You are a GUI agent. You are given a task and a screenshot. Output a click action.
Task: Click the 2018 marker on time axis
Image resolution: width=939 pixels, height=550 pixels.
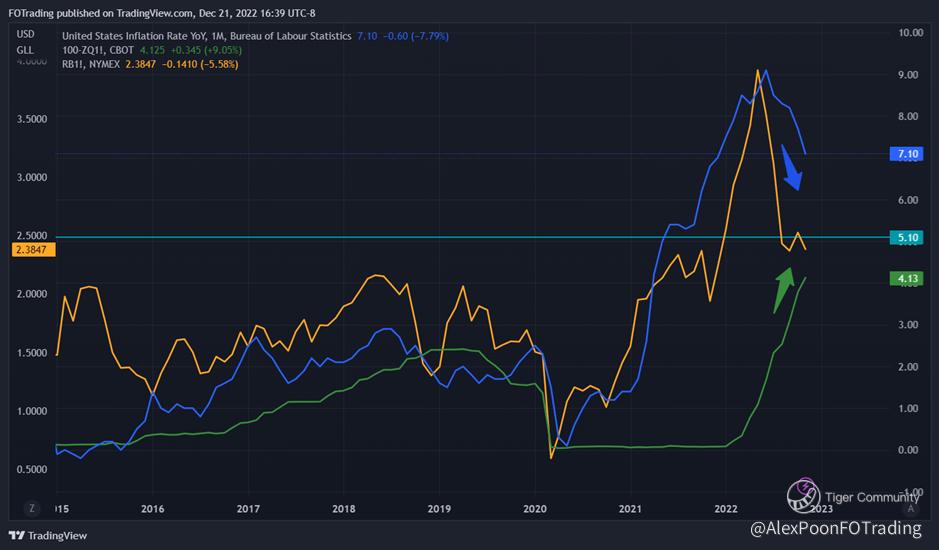coord(343,508)
